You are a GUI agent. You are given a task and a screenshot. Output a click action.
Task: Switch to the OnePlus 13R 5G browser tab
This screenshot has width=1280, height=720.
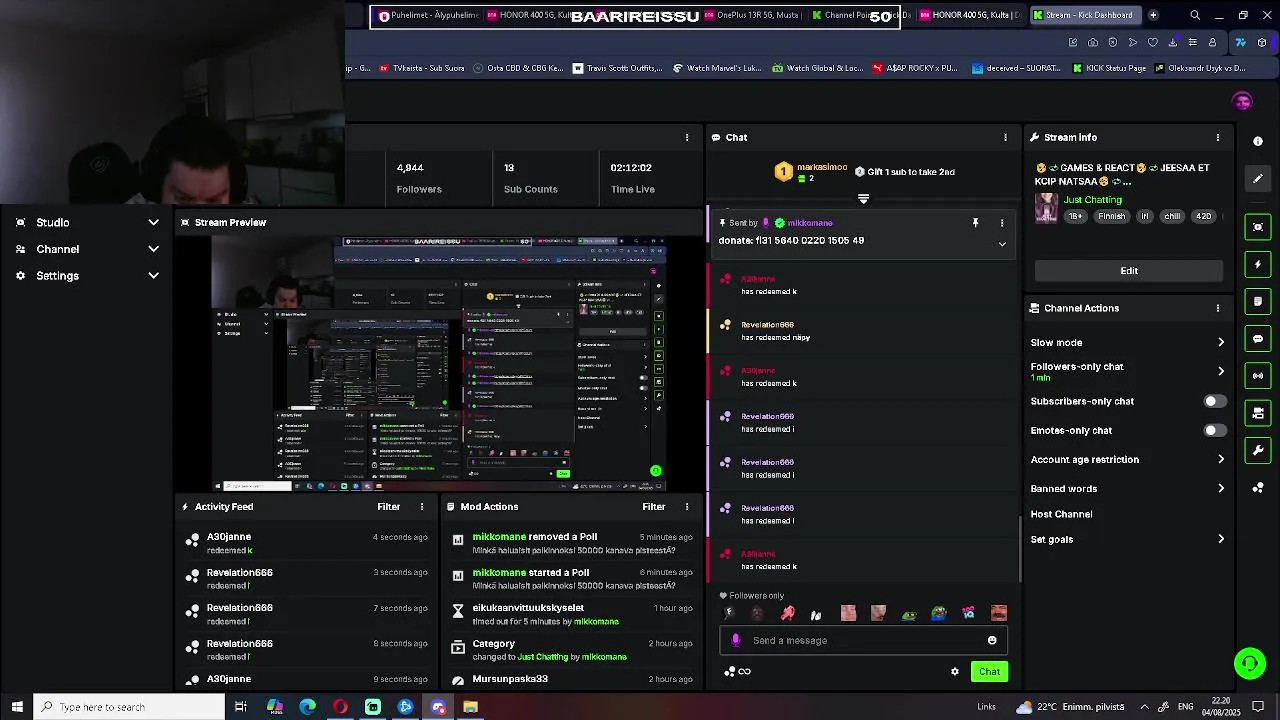coord(754,15)
